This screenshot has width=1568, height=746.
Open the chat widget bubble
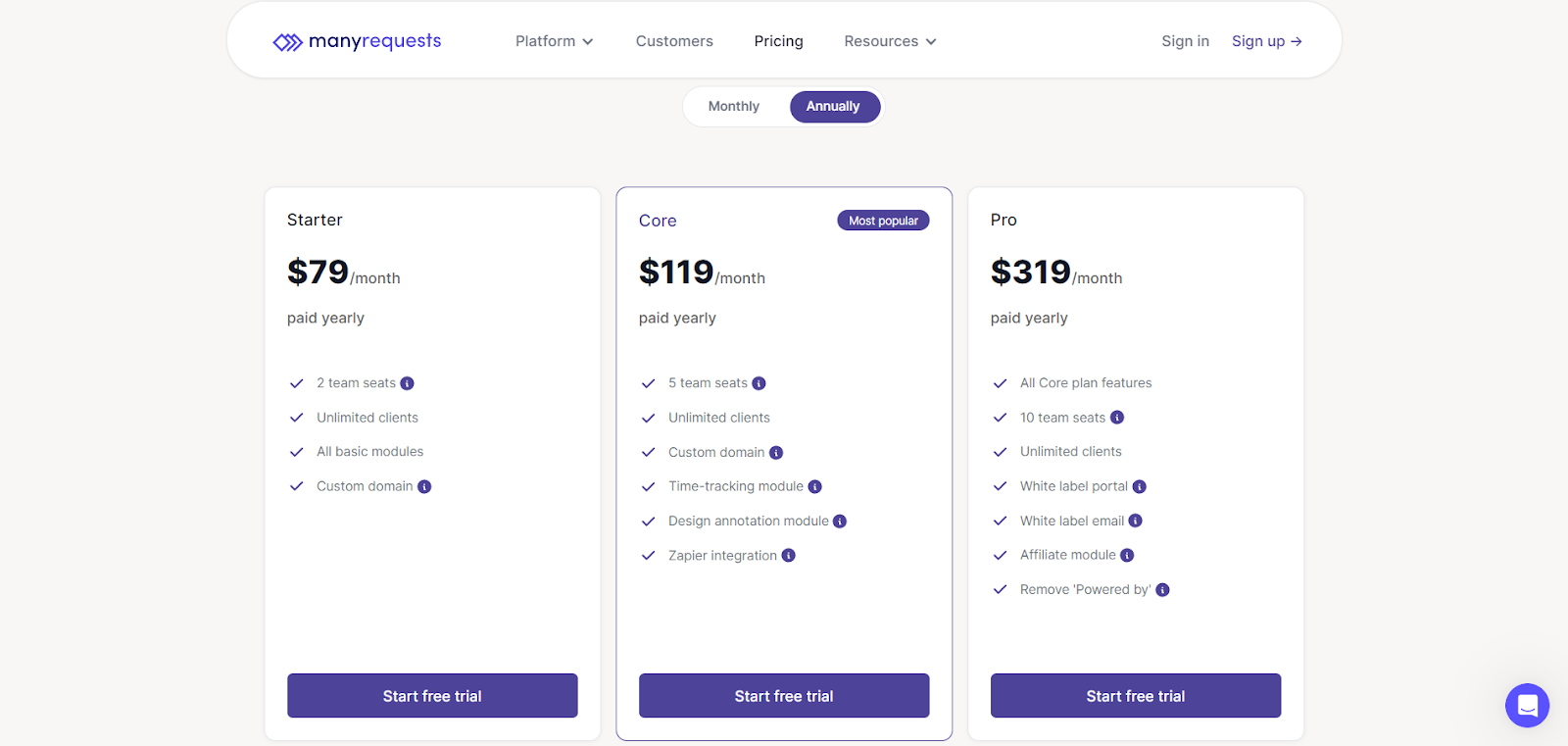coord(1526,705)
